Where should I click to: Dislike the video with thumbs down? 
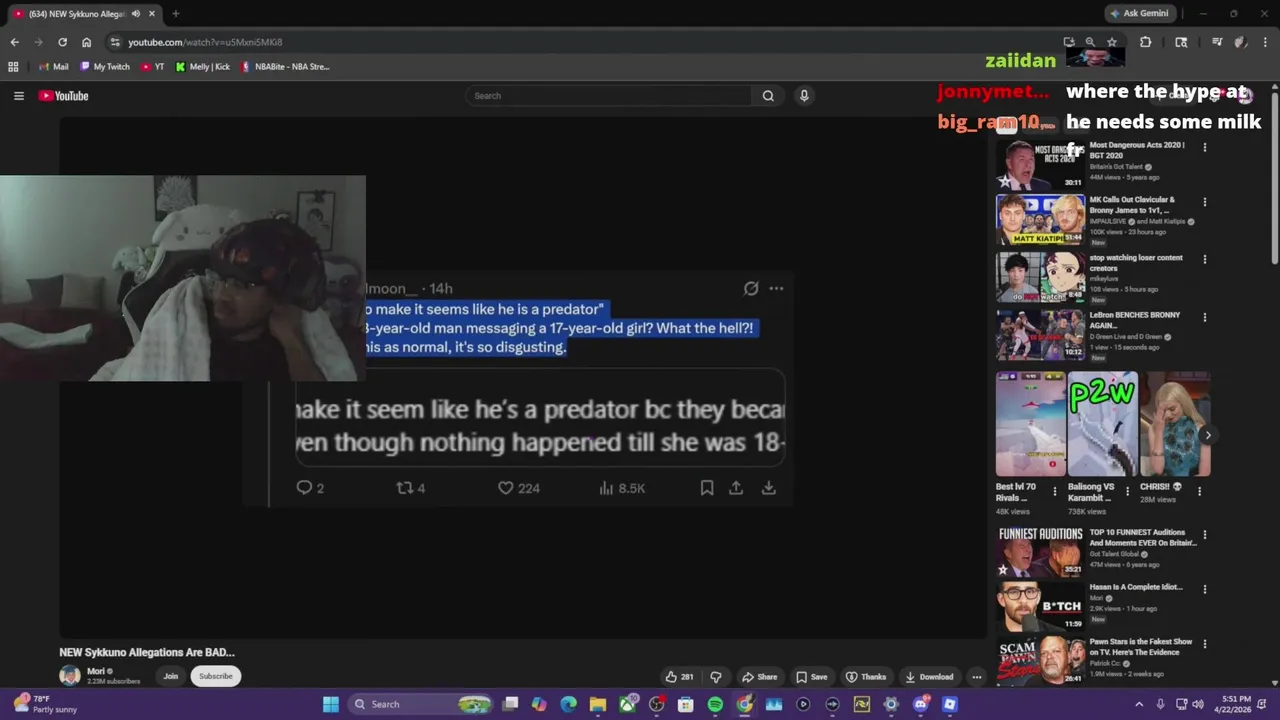pos(715,677)
